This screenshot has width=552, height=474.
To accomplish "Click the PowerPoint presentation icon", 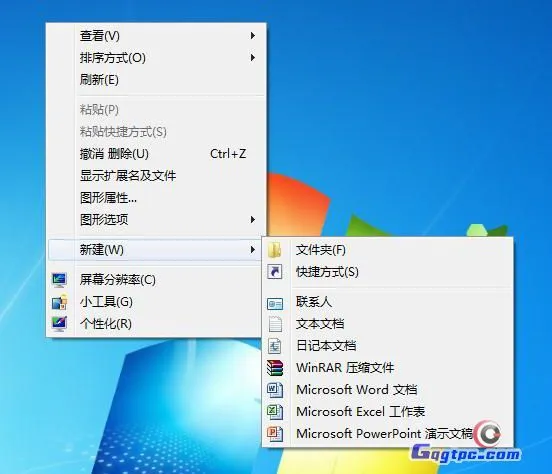I will point(275,434).
